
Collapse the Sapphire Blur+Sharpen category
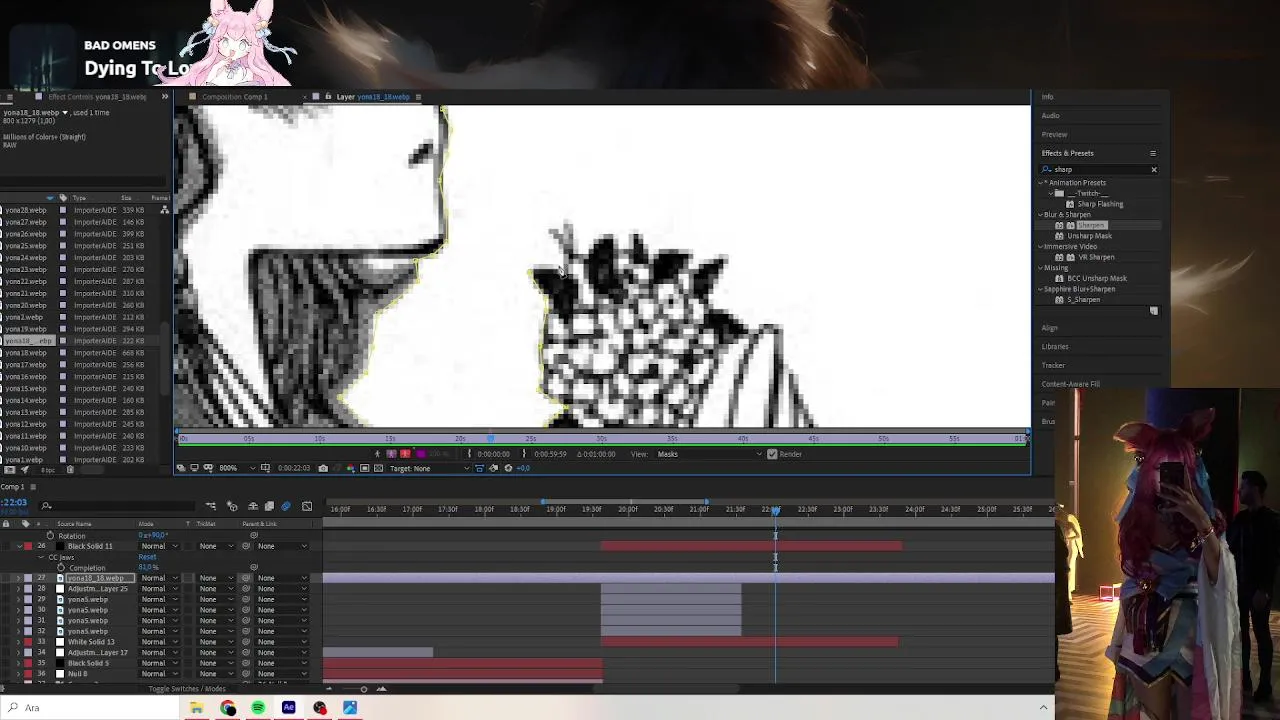tap(1041, 289)
